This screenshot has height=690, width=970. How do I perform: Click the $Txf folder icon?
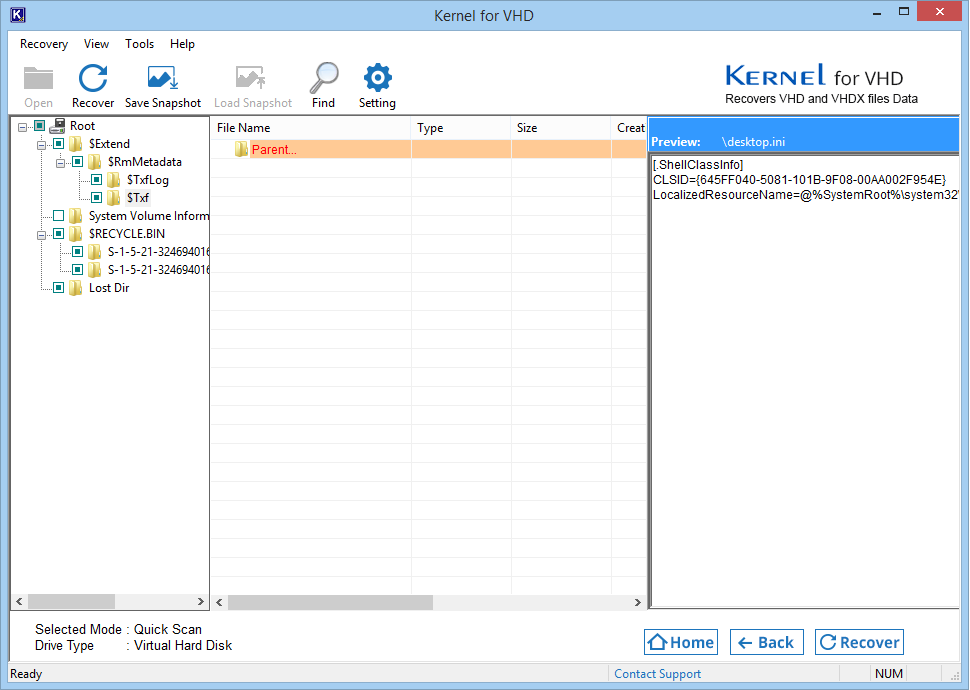click(114, 198)
